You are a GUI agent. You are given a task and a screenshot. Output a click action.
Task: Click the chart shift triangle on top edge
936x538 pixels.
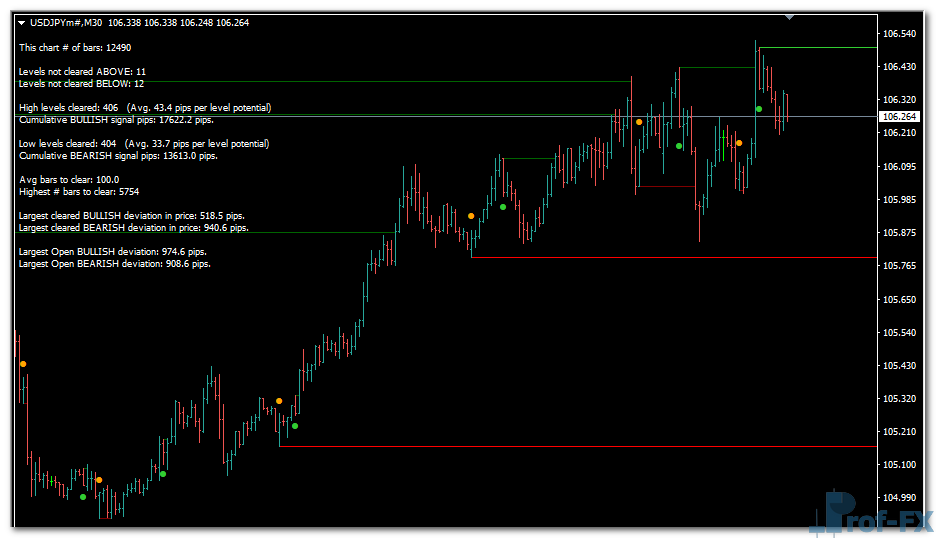tap(790, 17)
